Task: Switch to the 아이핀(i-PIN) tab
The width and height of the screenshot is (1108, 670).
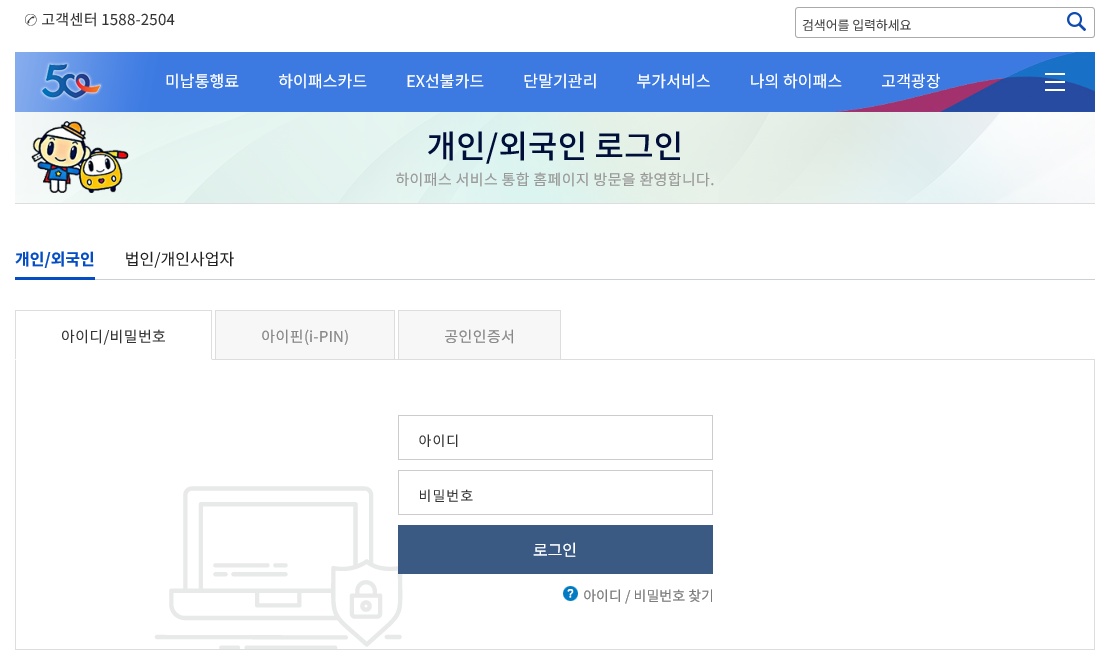Action: tap(305, 336)
